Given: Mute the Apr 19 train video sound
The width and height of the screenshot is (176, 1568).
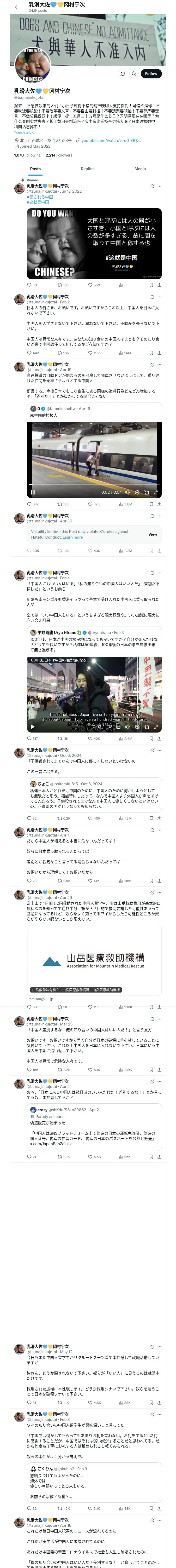Looking at the screenshot, I should tap(128, 492).
